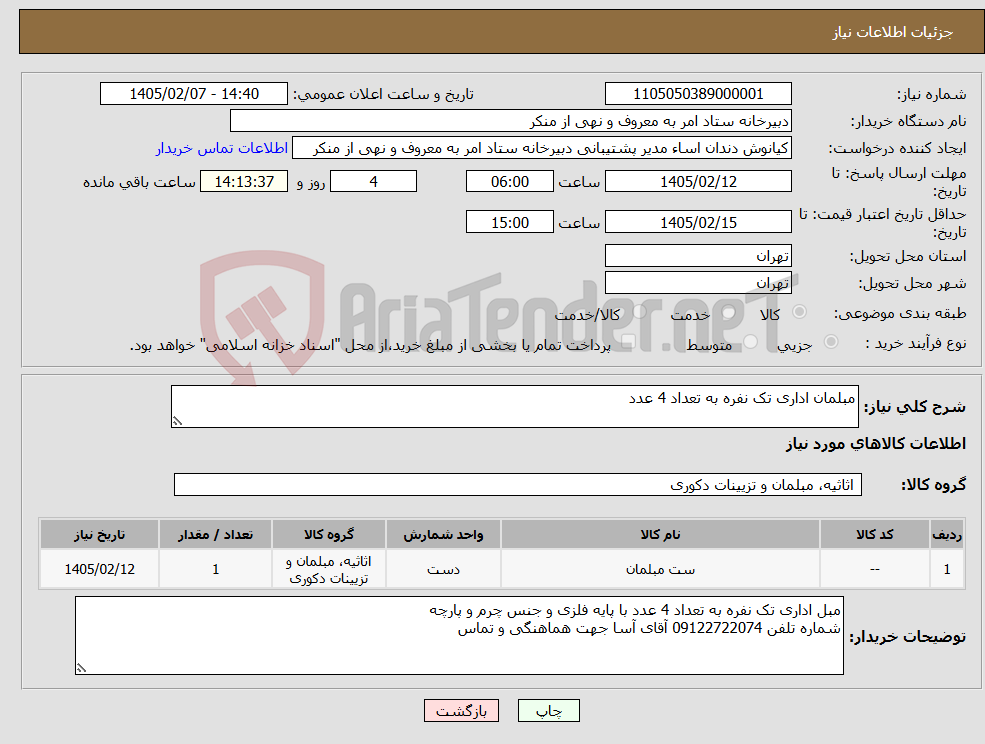Screen dimensions: 985x744
Task: Select the کالا/خدمت radio button
Action: click(x=639, y=312)
